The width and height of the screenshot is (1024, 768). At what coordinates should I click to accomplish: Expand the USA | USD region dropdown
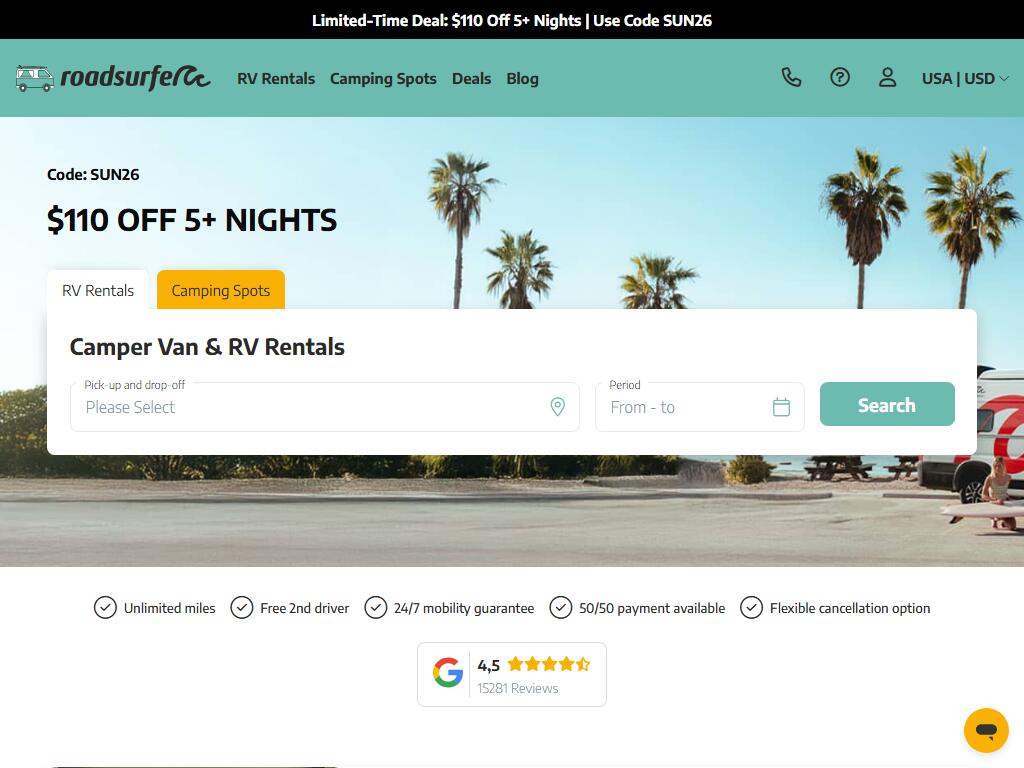pyautogui.click(x=965, y=78)
